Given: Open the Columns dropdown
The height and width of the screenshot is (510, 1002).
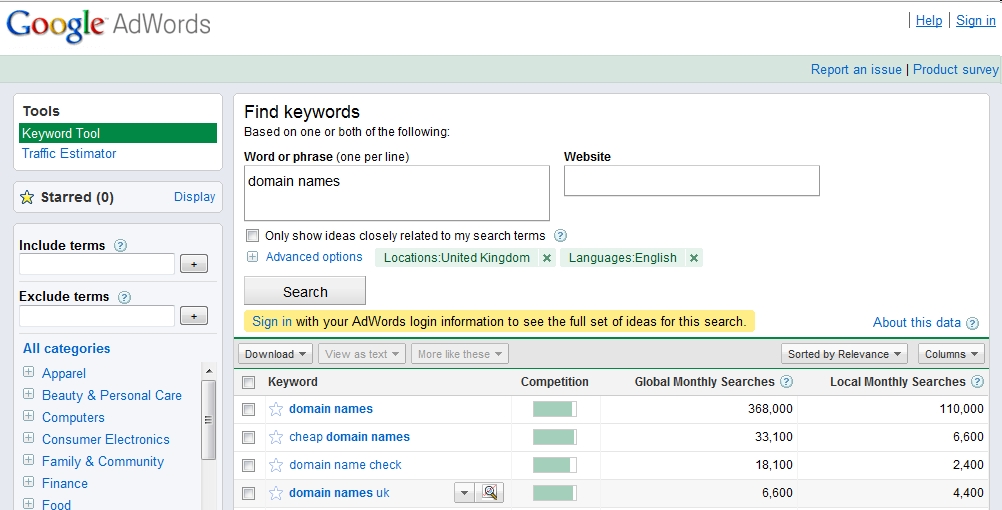Looking at the screenshot, I should [952, 353].
